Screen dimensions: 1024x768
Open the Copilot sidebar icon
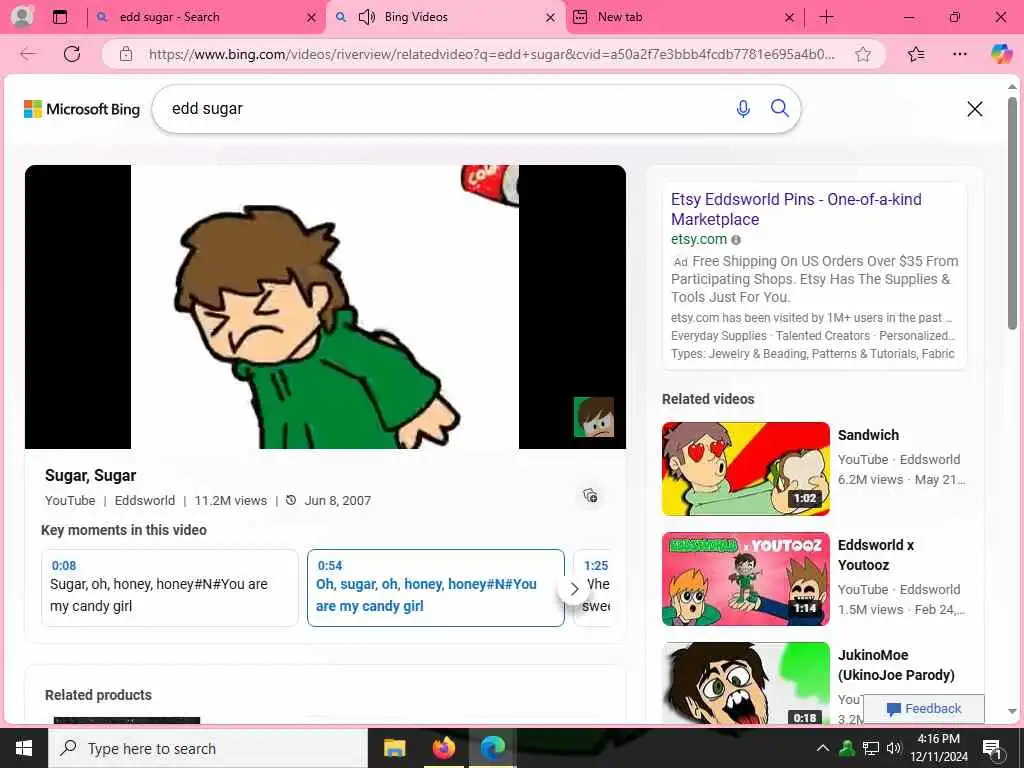pos(1001,54)
